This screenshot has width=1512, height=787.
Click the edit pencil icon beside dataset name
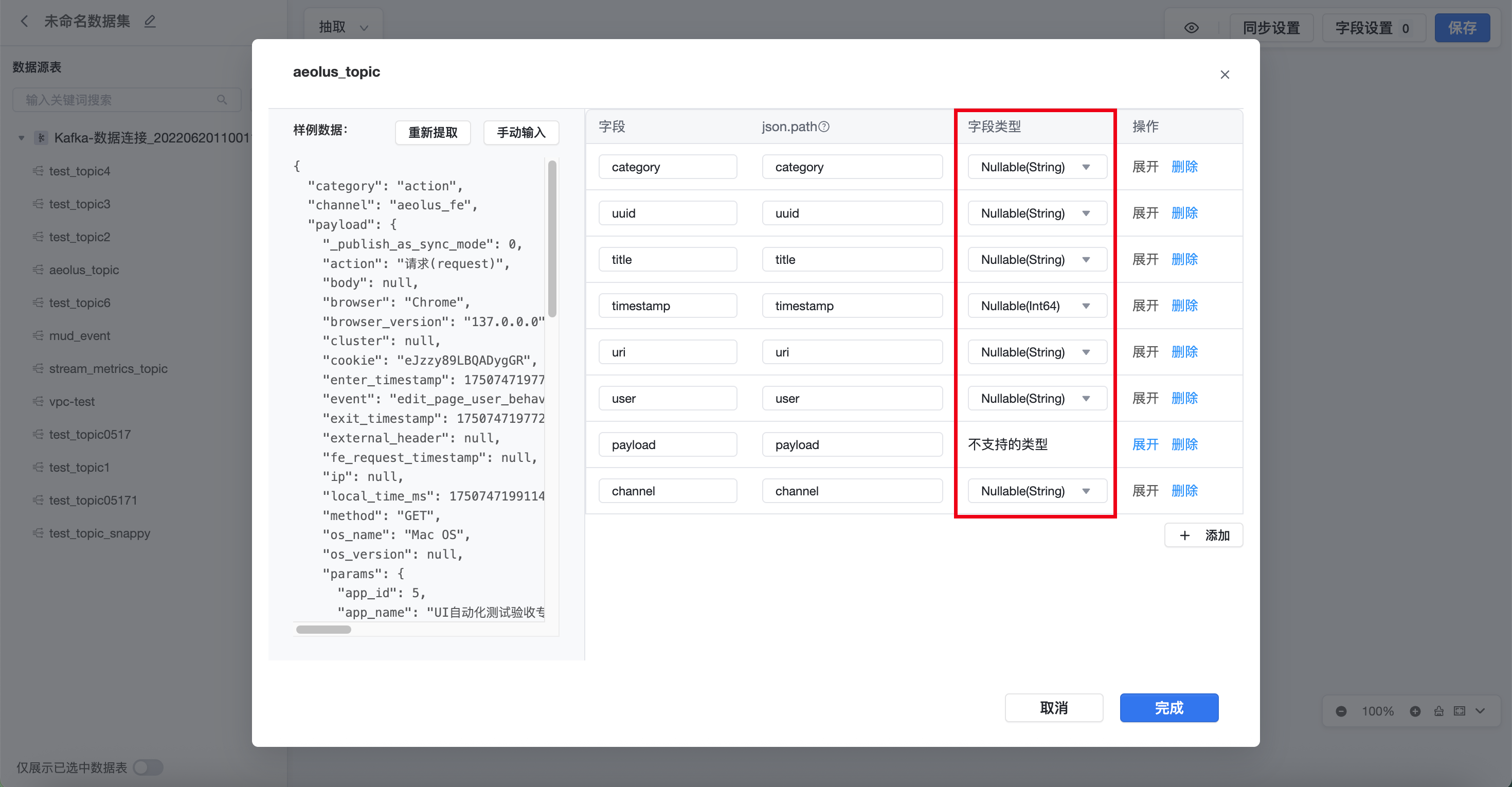point(150,22)
